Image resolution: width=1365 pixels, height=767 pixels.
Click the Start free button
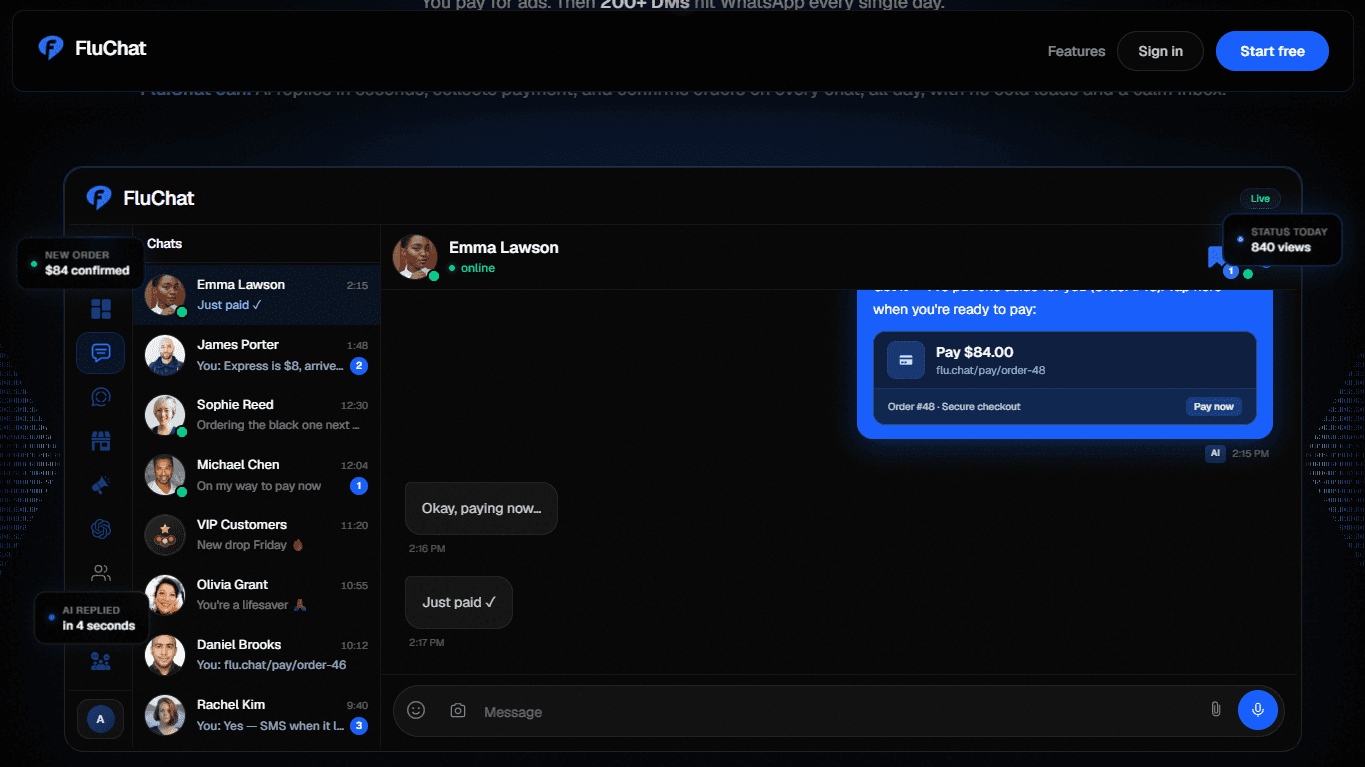click(1272, 51)
